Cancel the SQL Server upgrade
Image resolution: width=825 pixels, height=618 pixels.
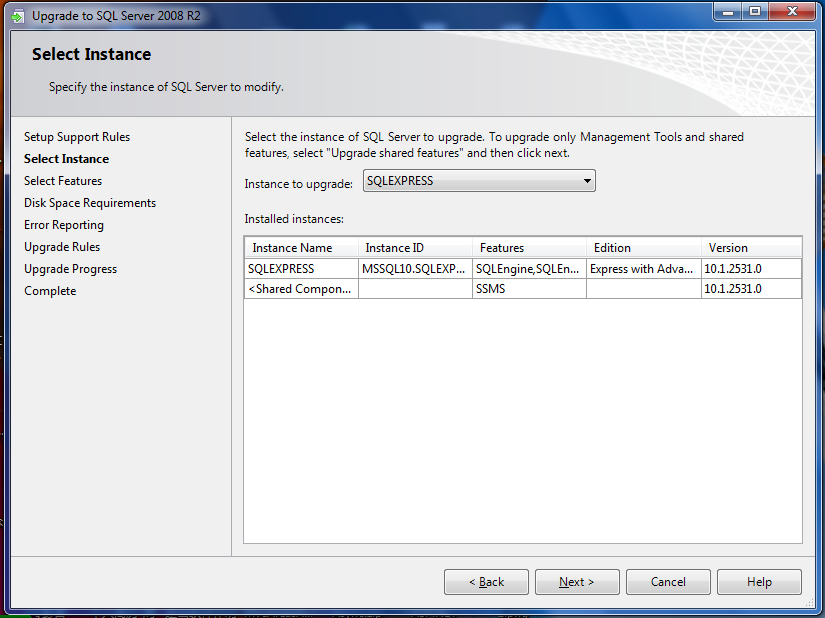[668, 582]
